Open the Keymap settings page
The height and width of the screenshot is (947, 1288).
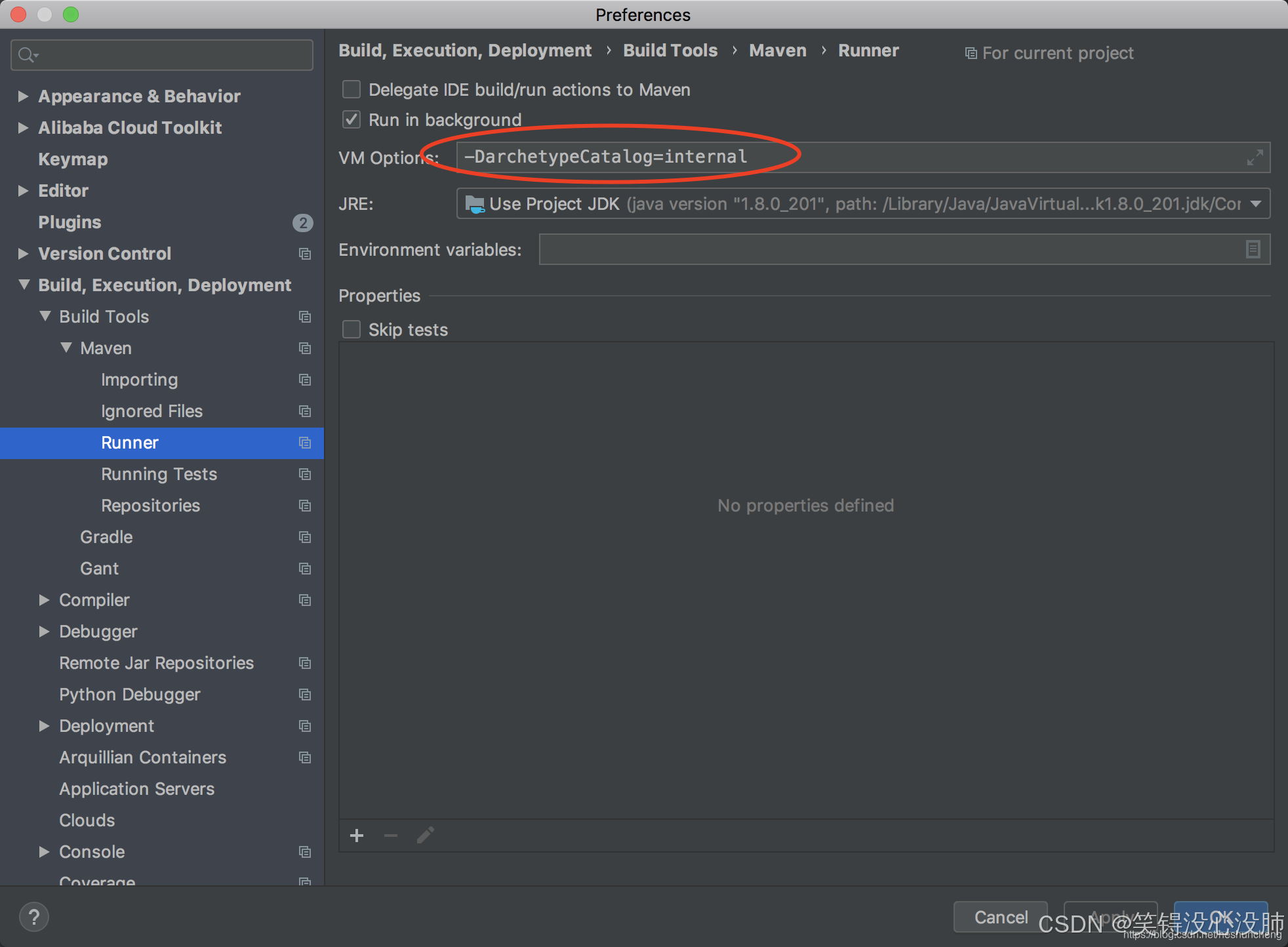73,159
